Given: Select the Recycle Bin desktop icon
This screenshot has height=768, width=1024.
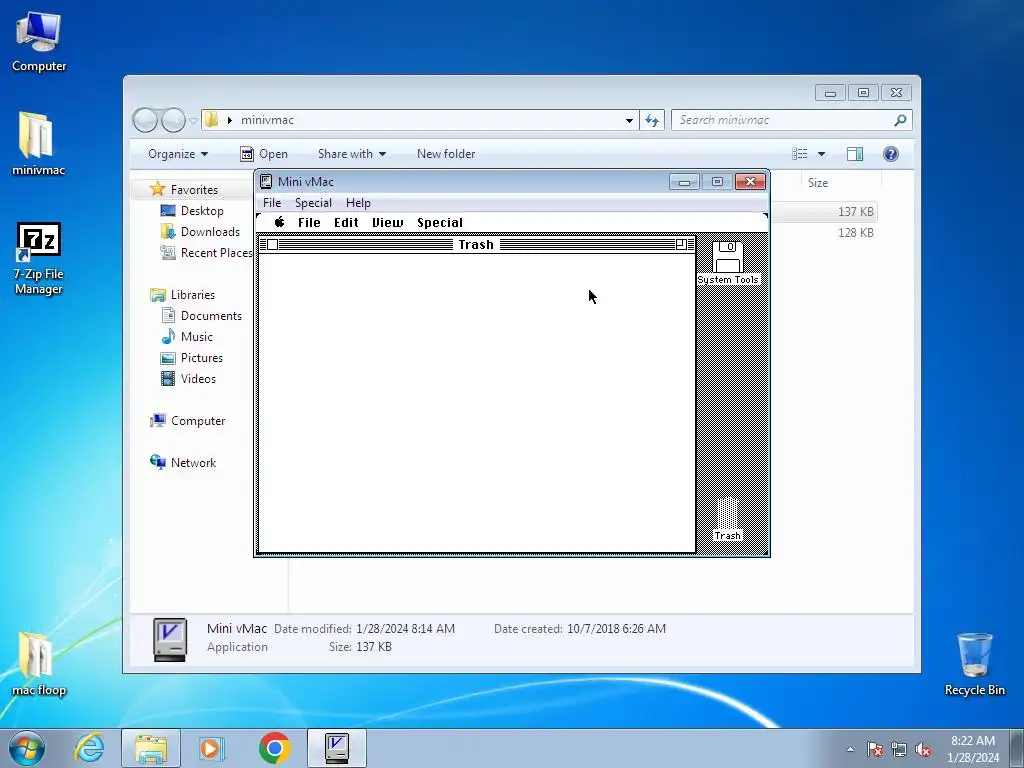Looking at the screenshot, I should click(974, 664).
